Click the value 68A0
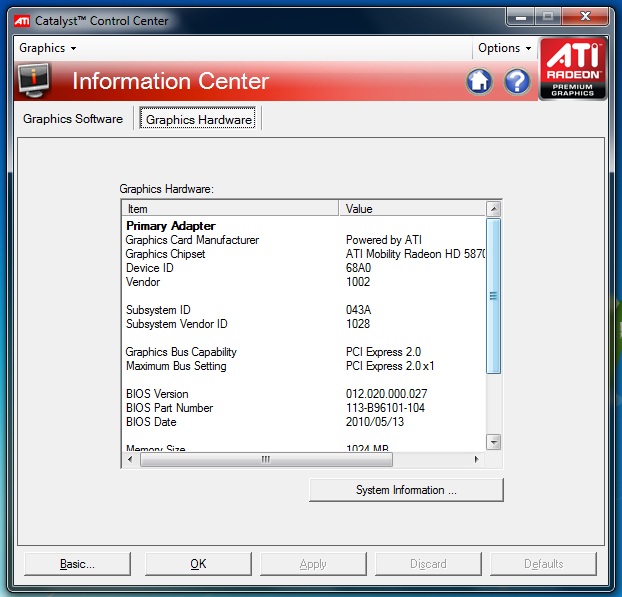 click(x=358, y=268)
